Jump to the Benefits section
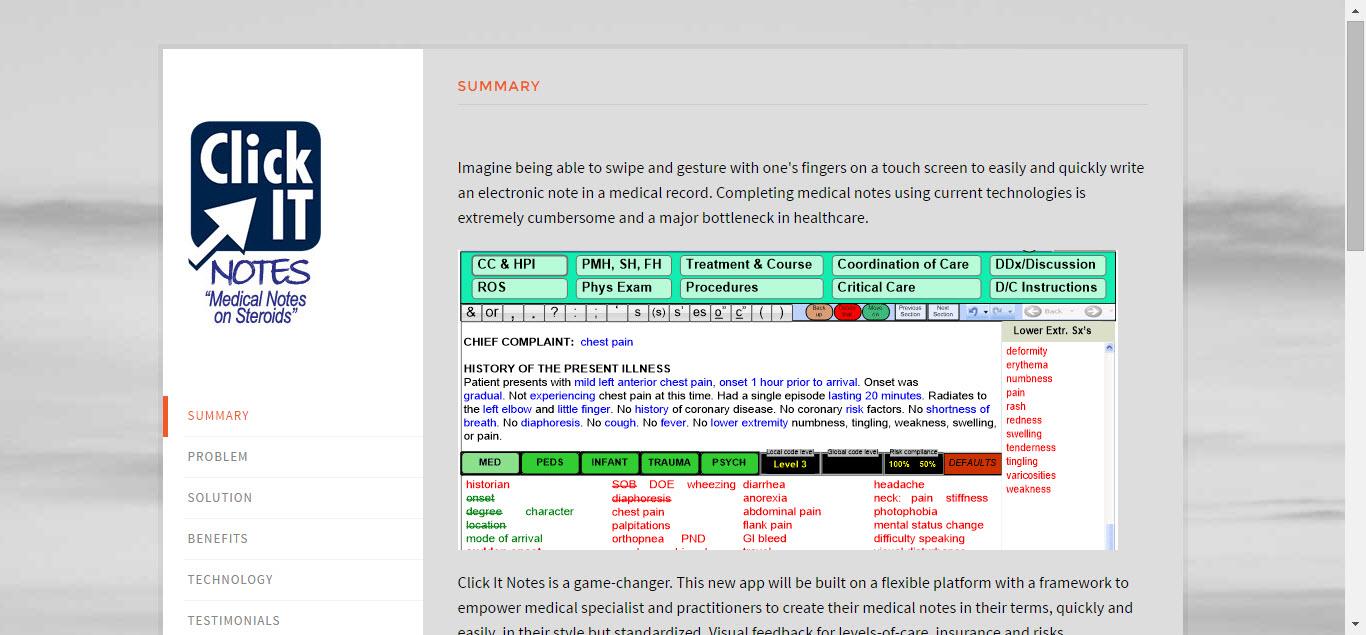This screenshot has width=1366, height=635. tap(218, 539)
